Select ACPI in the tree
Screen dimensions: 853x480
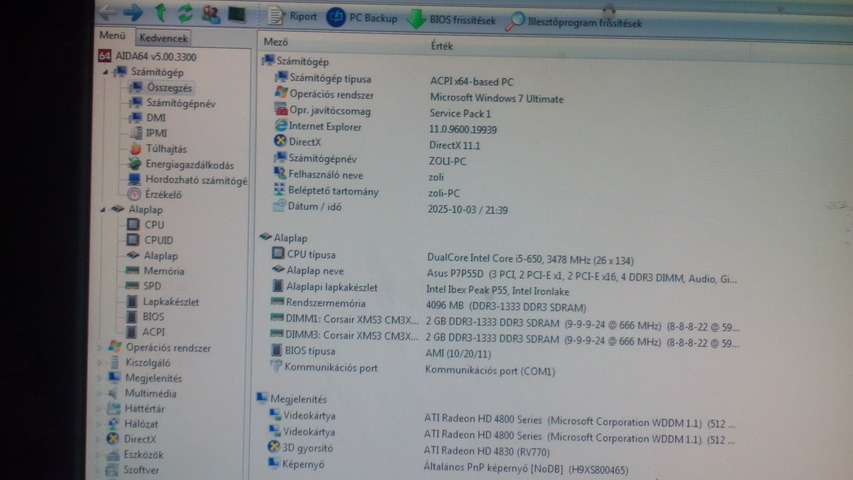153,331
